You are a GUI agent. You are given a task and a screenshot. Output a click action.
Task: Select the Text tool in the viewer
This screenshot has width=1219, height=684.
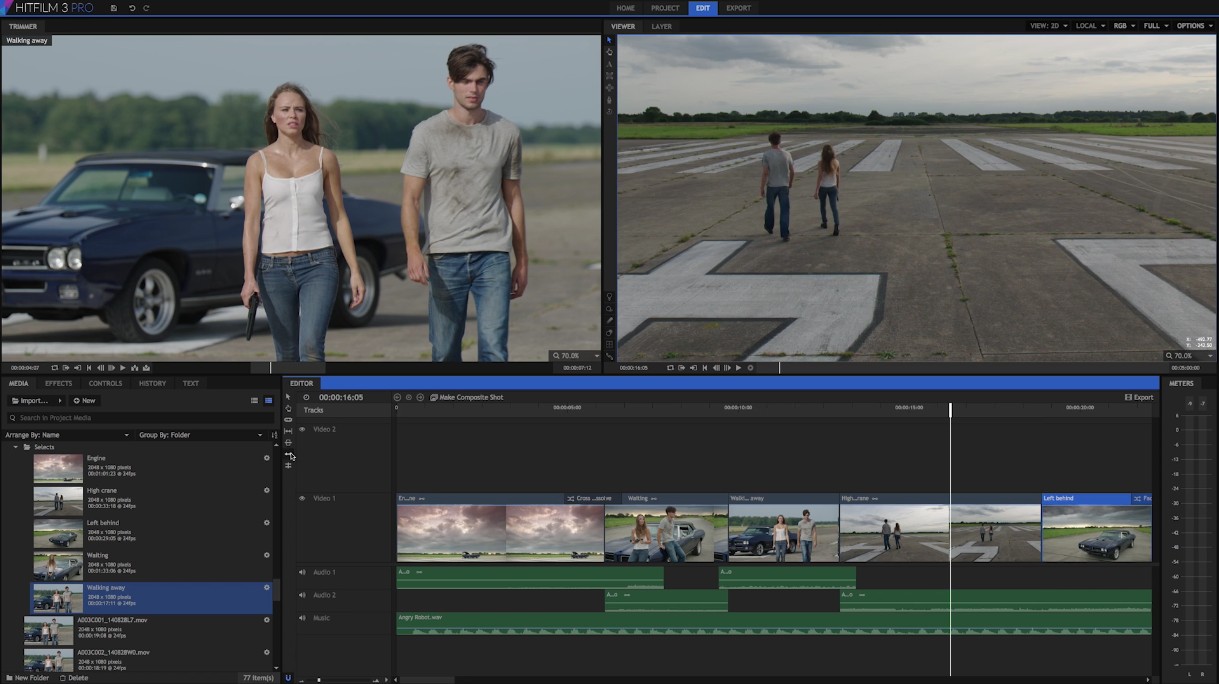pyautogui.click(x=609, y=64)
